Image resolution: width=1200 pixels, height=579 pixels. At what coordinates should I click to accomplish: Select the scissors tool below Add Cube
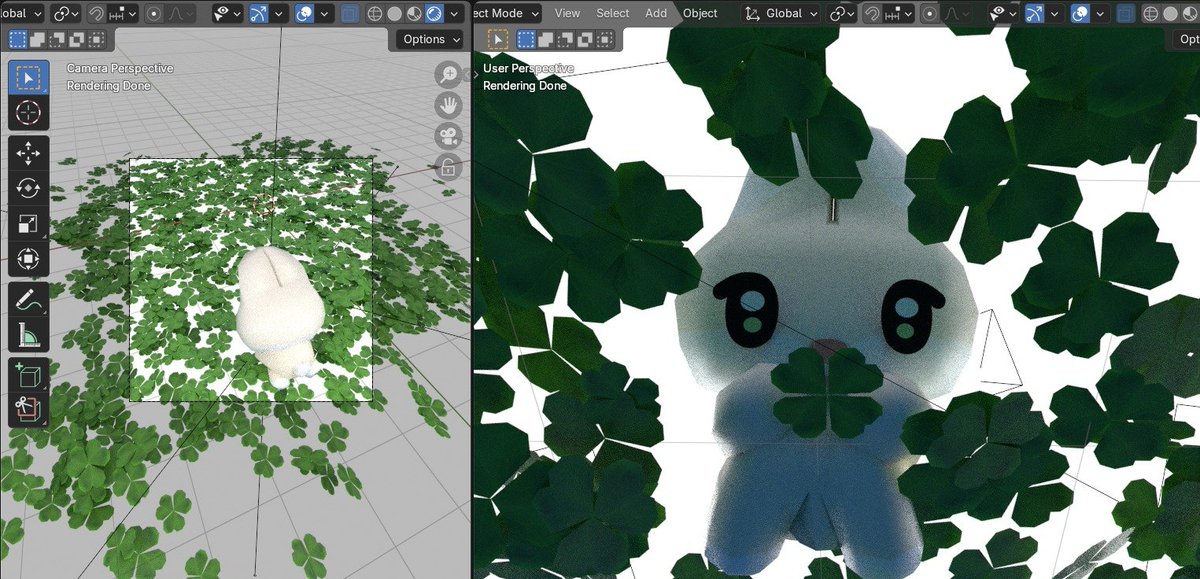pyautogui.click(x=28, y=410)
